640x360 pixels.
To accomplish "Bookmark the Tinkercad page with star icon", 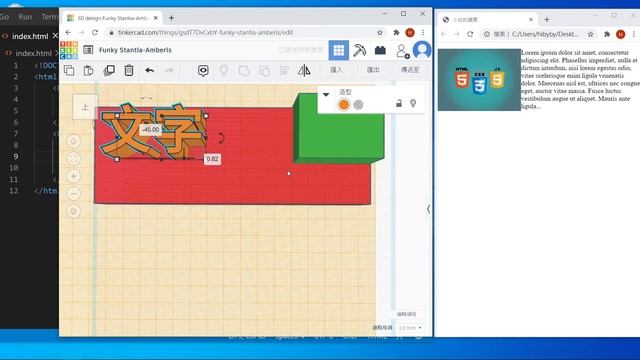I will pos(380,32).
